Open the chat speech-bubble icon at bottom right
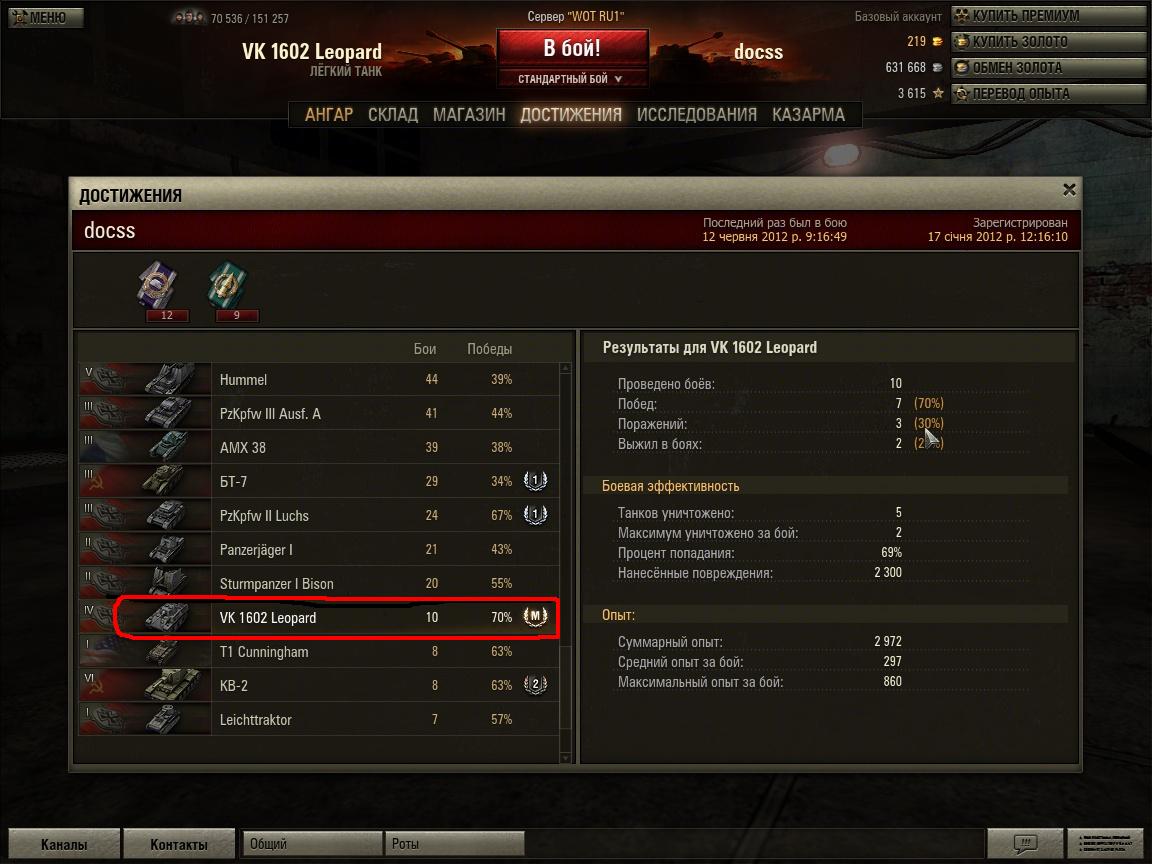Viewport: 1152px width, 864px height. [1025, 843]
